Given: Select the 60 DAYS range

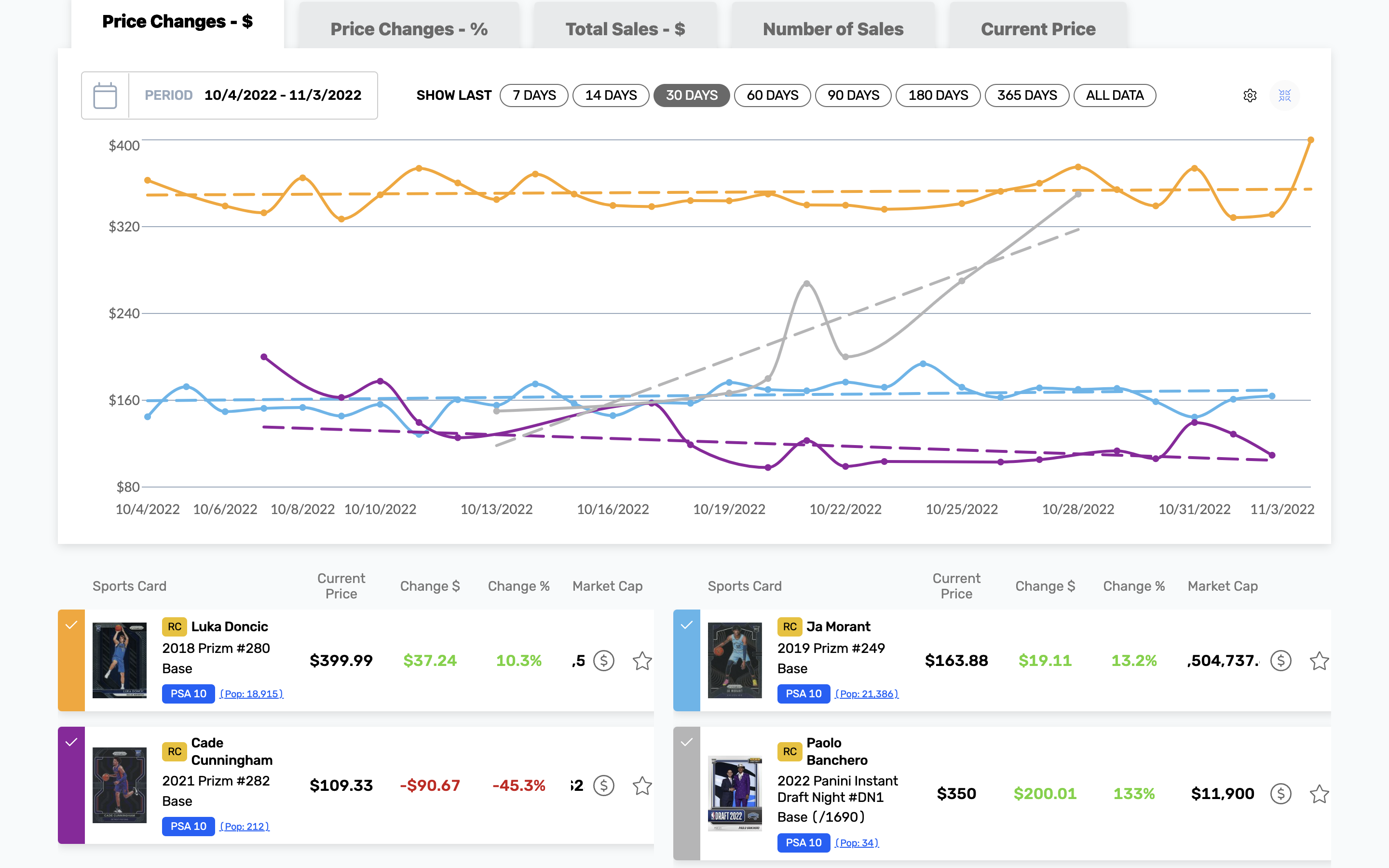Looking at the screenshot, I should (x=773, y=95).
